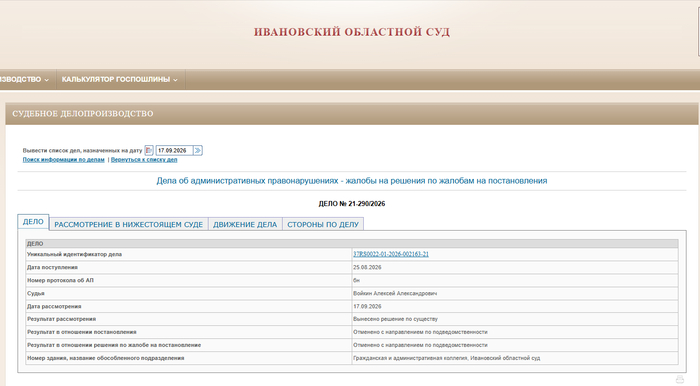
Task: Click the value Вынесено решение по существу
Action: (x=395, y=319)
